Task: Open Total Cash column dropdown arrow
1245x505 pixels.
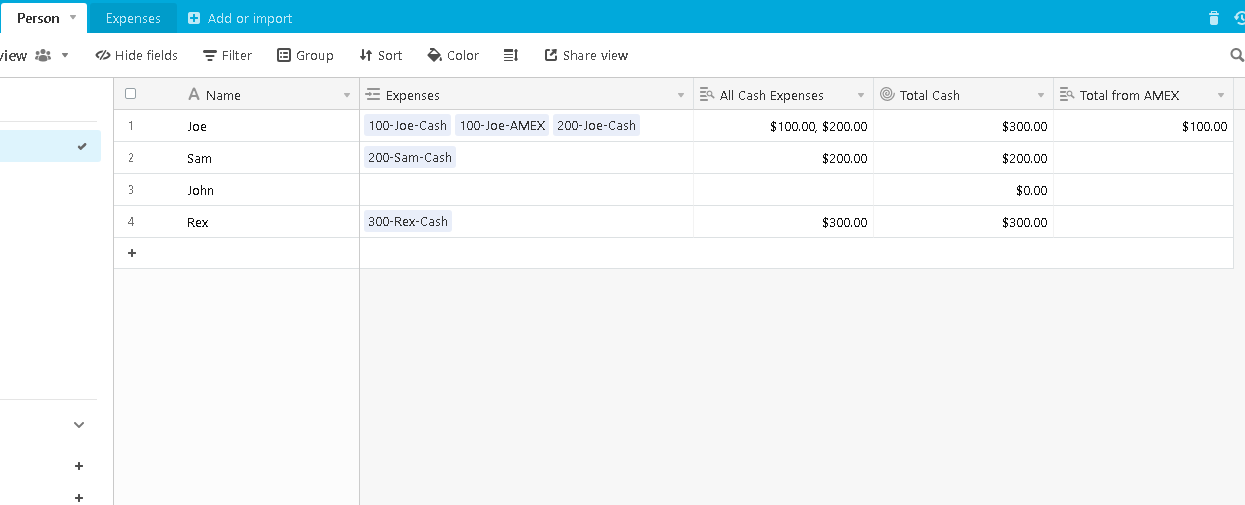Action: (1041, 95)
